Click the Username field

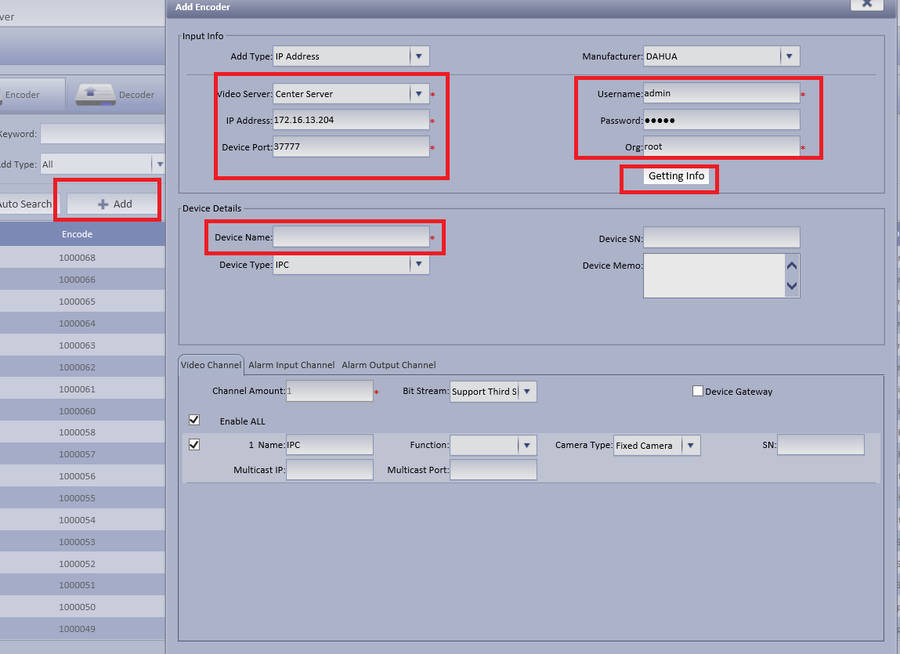pos(721,93)
